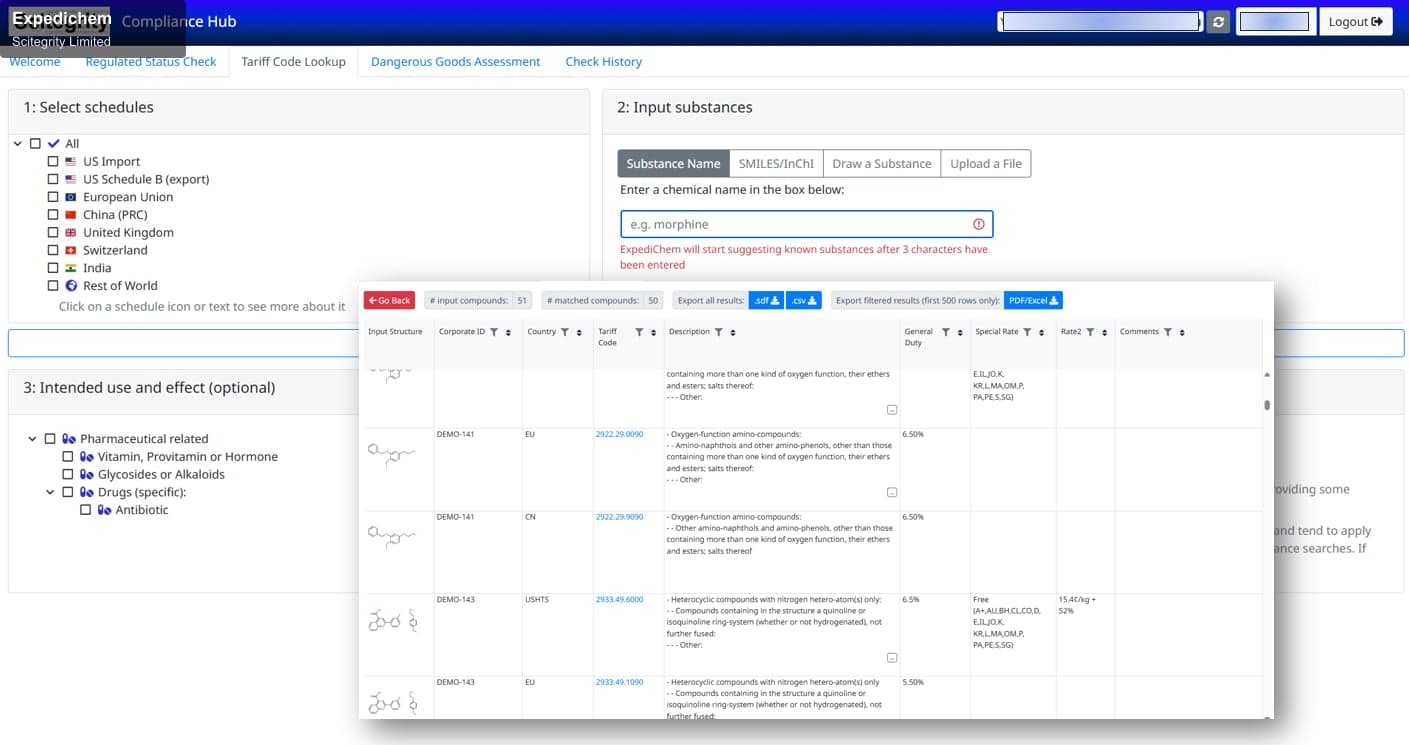The image size is (1409, 745).
Task: Open the Dangerous Goods Assessment tab
Action: pos(456,62)
